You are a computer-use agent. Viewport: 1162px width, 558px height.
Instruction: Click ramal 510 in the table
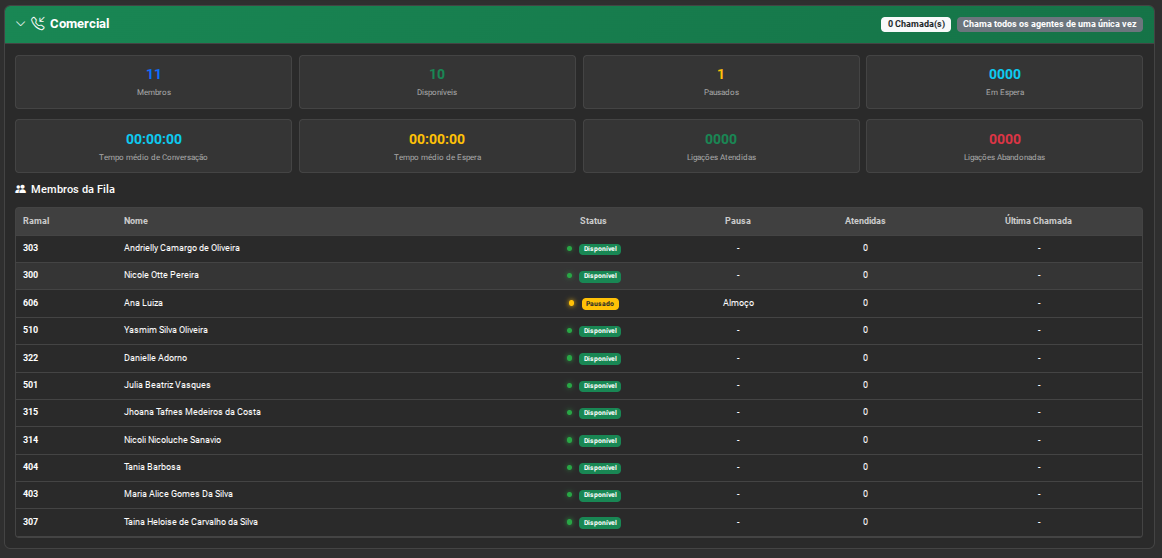coord(30,330)
